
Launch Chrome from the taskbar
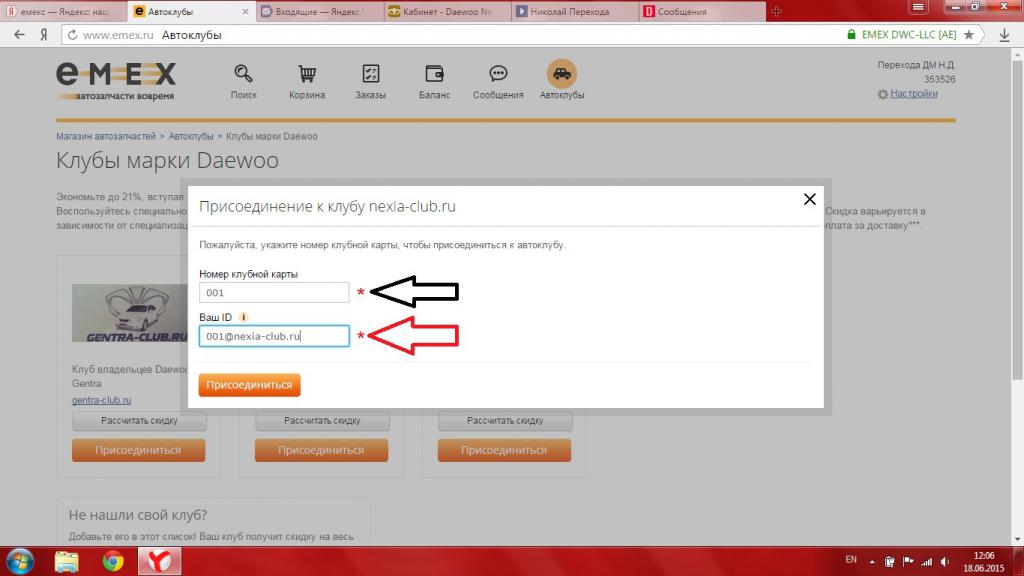point(113,561)
